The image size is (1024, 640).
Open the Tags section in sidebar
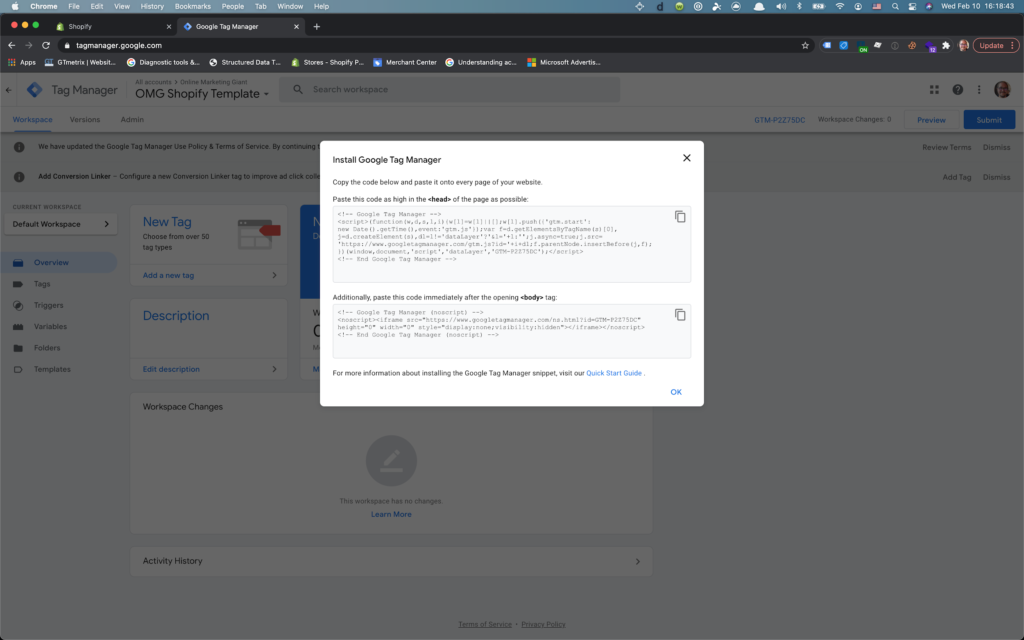(42, 284)
